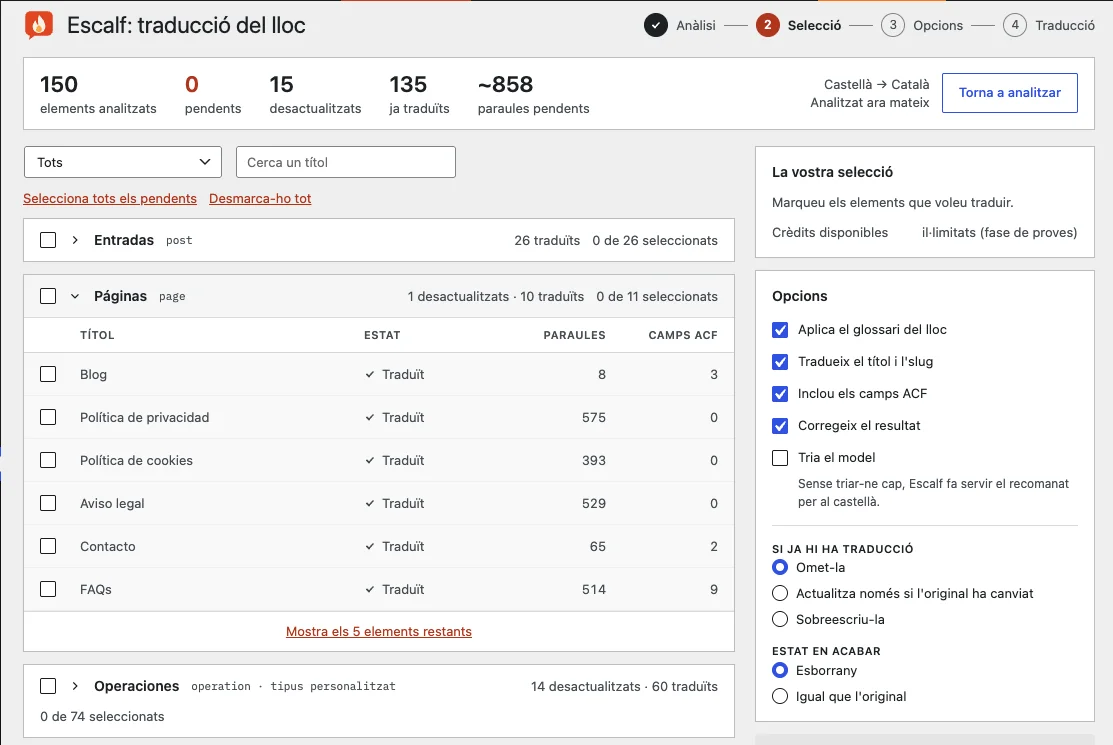Viewport: 1113px width, 745px height.
Task: Click the 15 desactualitzats statistic
Action: 315,94
